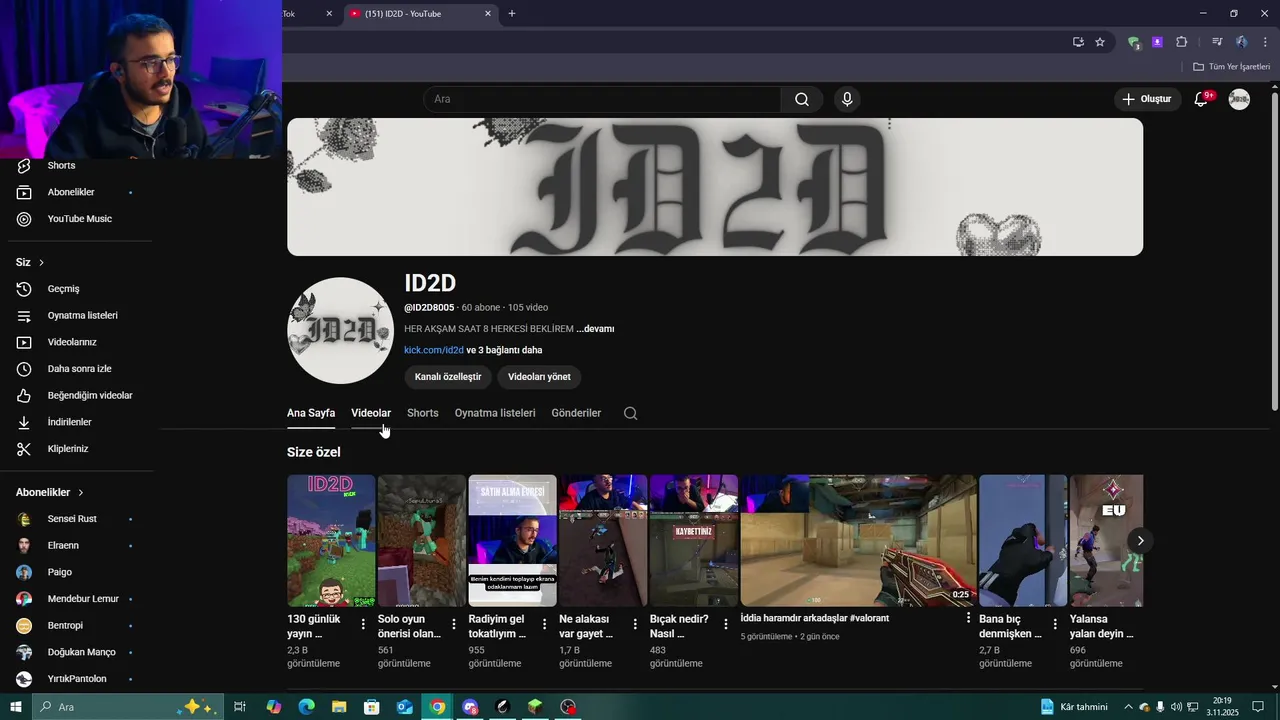1280x720 pixels.
Task: Click the taskbar volume speaker icon
Action: [x=1176, y=707]
